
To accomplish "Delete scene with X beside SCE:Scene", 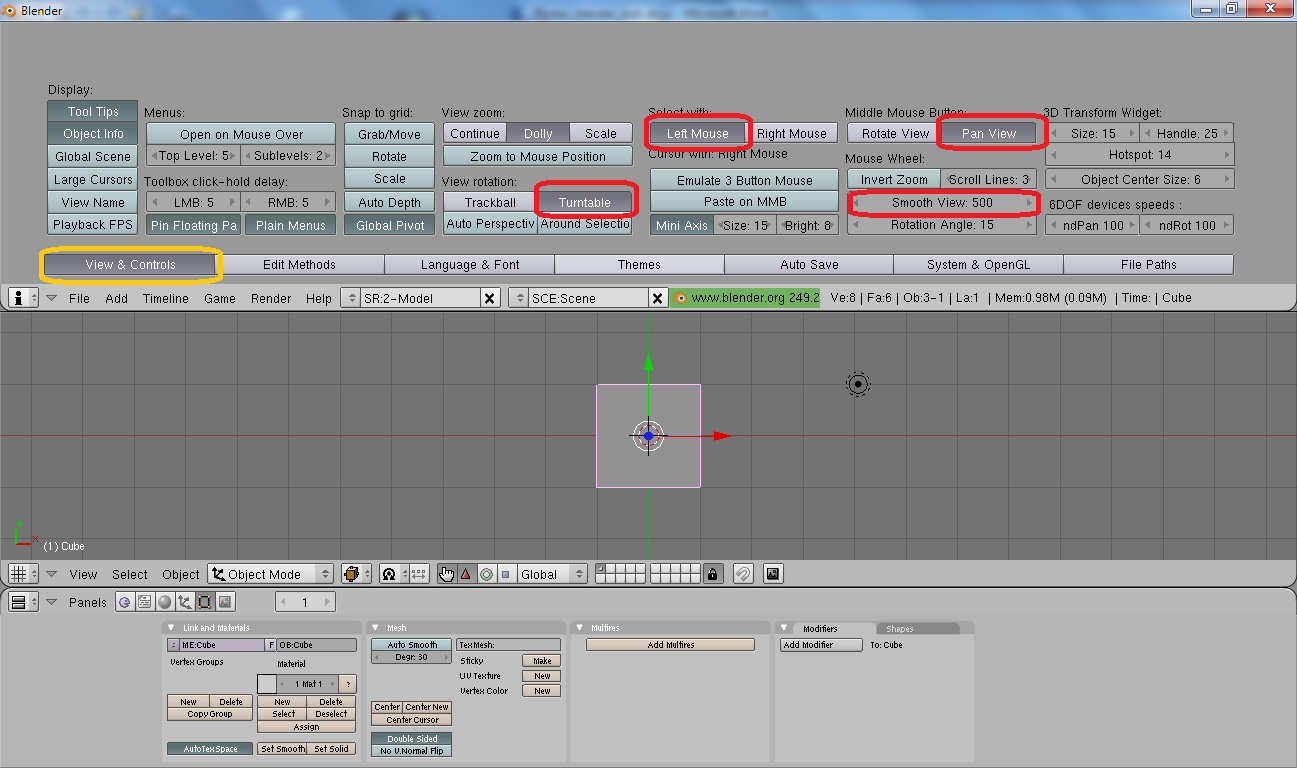I will pos(657,298).
